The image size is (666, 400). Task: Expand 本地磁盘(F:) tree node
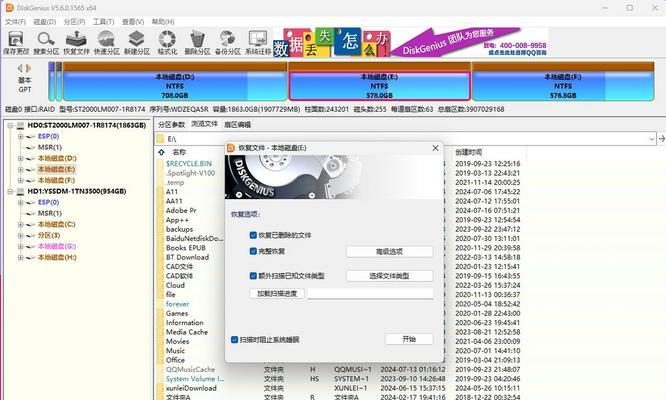[20, 180]
